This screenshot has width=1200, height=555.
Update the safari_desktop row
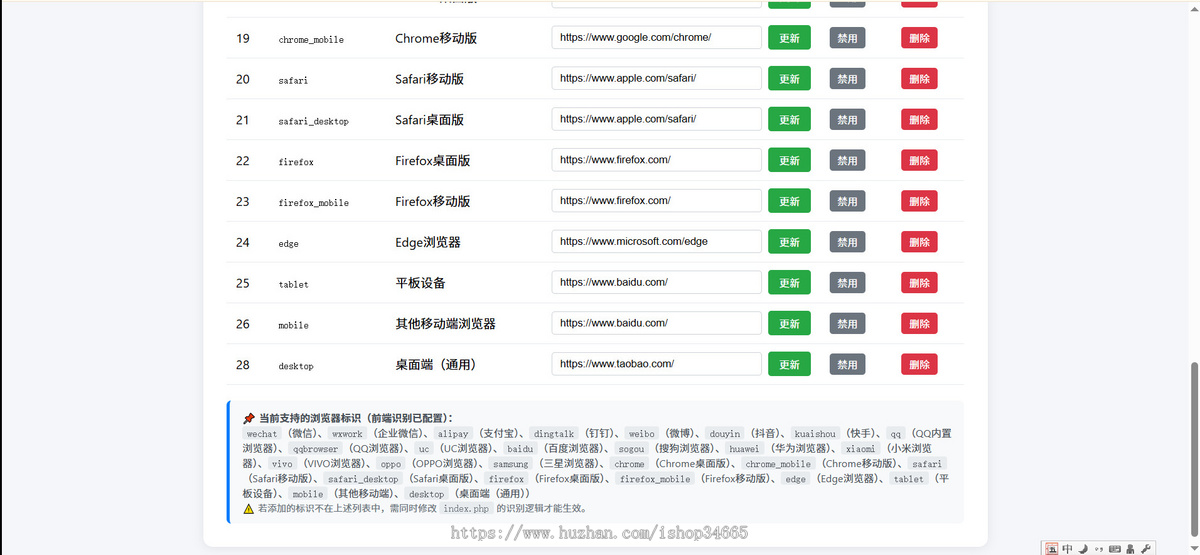[x=789, y=120]
